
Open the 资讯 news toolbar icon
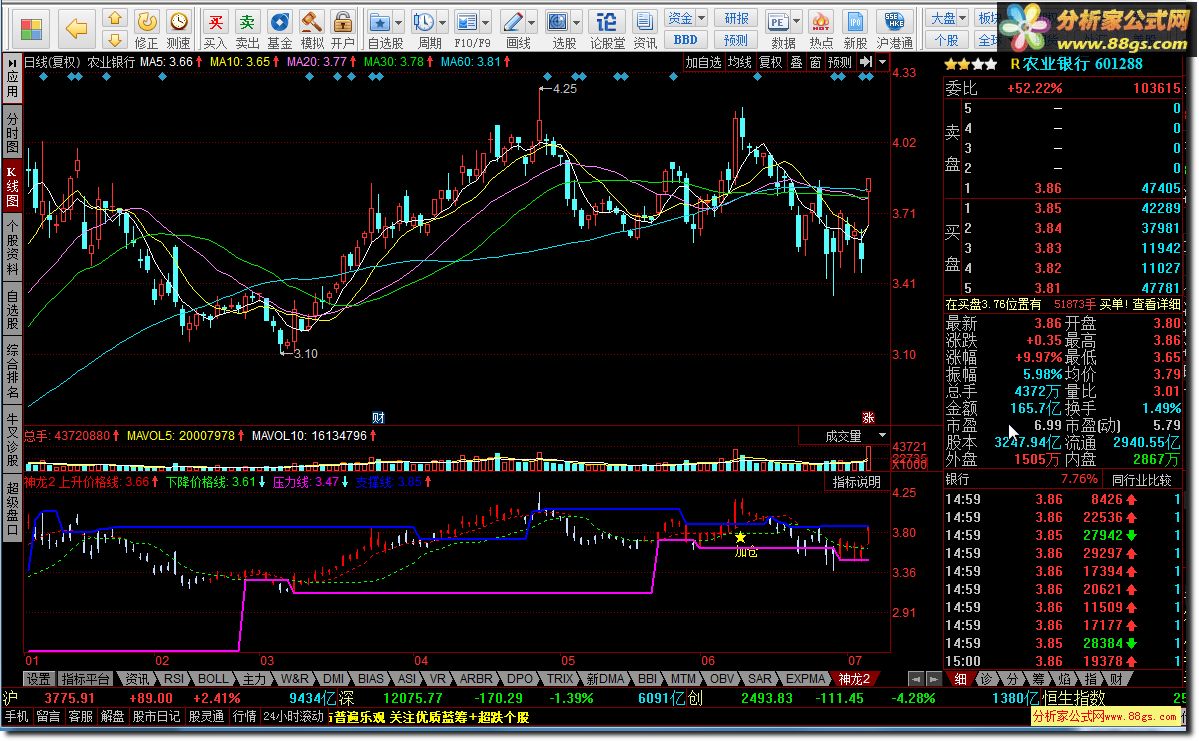tap(645, 30)
